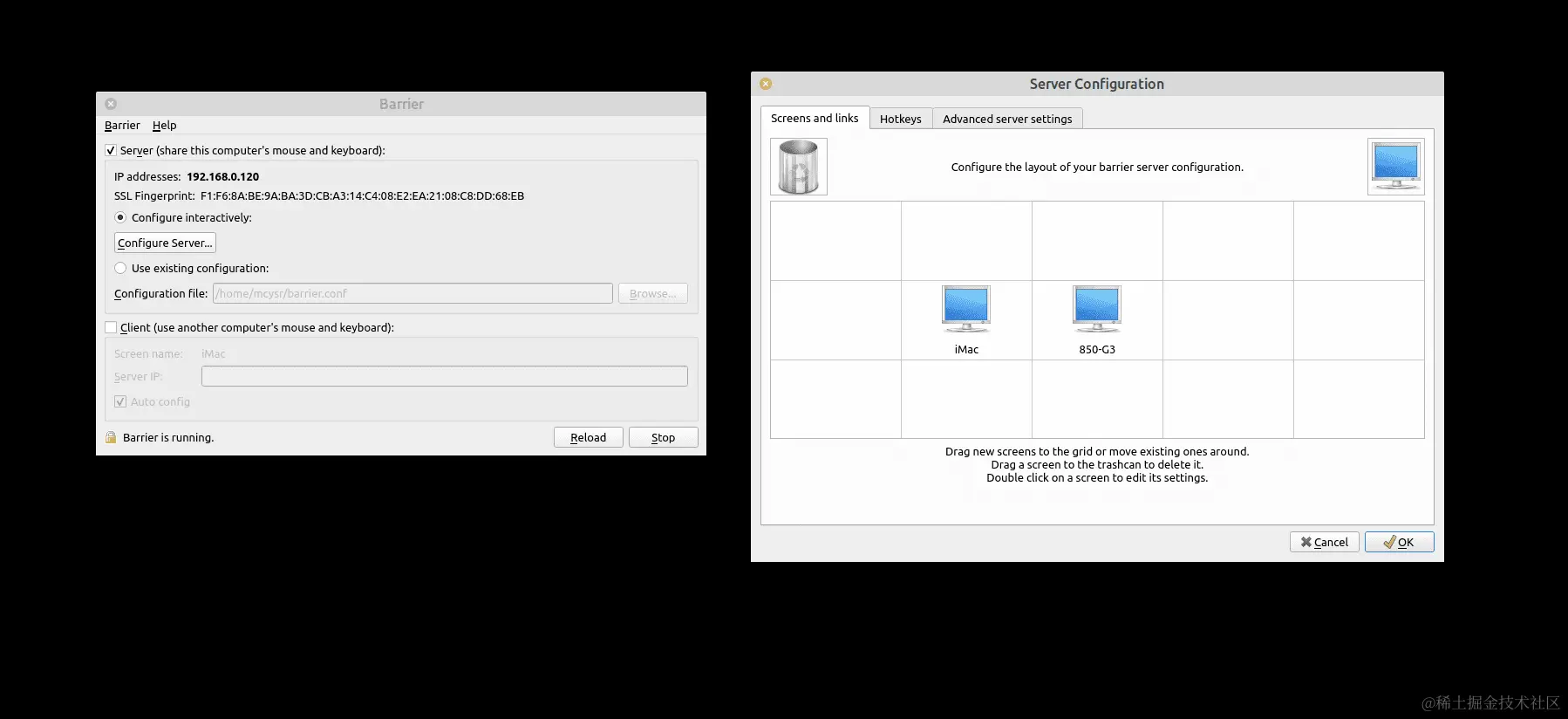Close the Server Configuration window

tap(766, 84)
